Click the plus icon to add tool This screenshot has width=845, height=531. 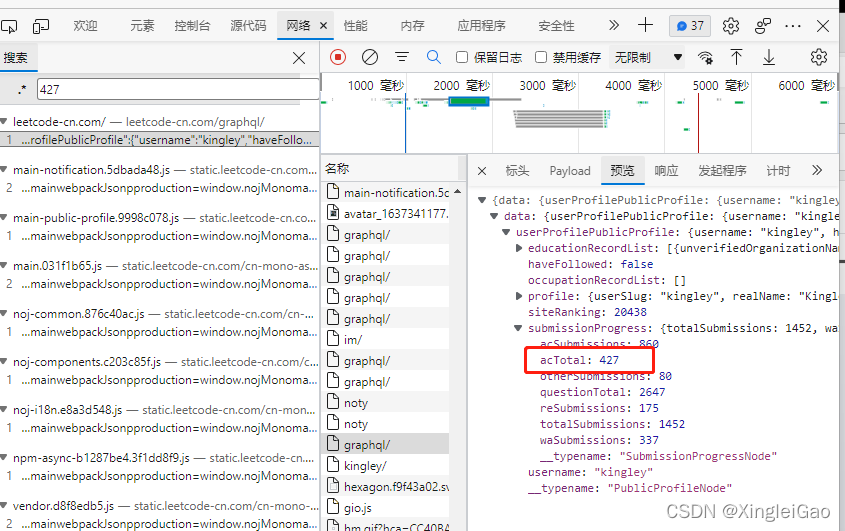645,25
